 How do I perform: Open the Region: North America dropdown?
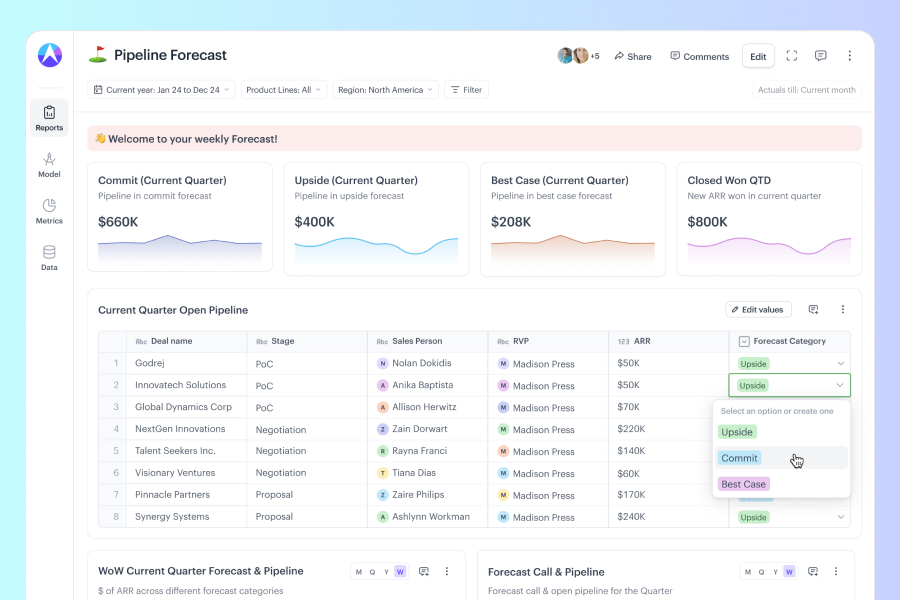(385, 90)
